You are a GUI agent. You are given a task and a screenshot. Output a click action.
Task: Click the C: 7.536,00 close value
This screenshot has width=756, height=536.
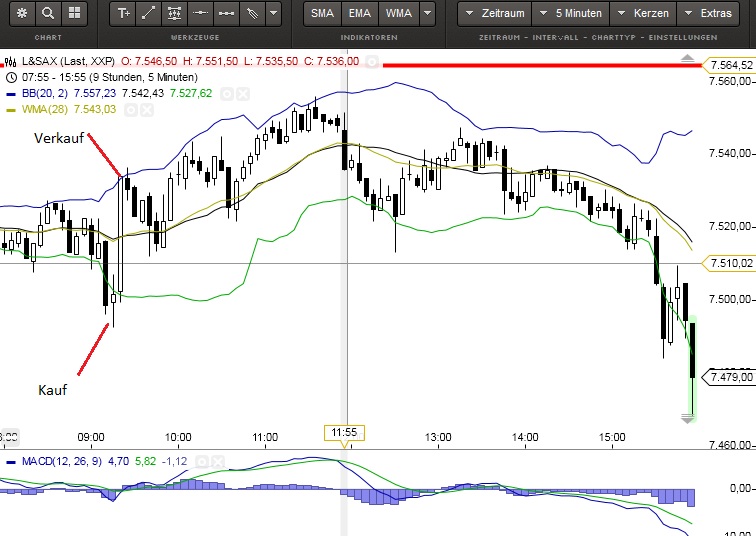click(332, 61)
